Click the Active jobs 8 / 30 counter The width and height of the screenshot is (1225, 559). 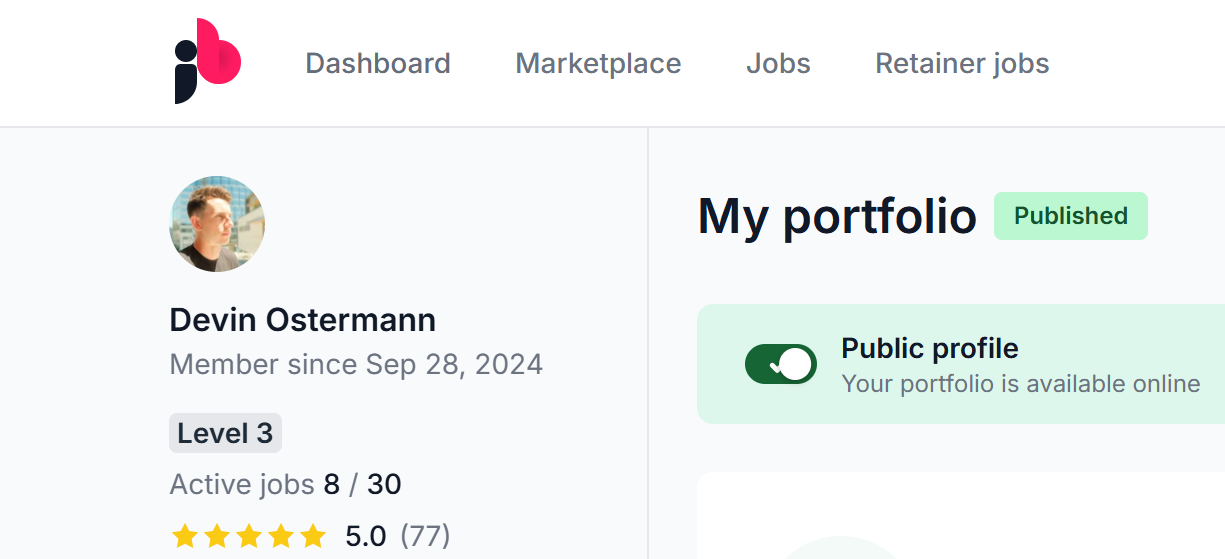[285, 485]
